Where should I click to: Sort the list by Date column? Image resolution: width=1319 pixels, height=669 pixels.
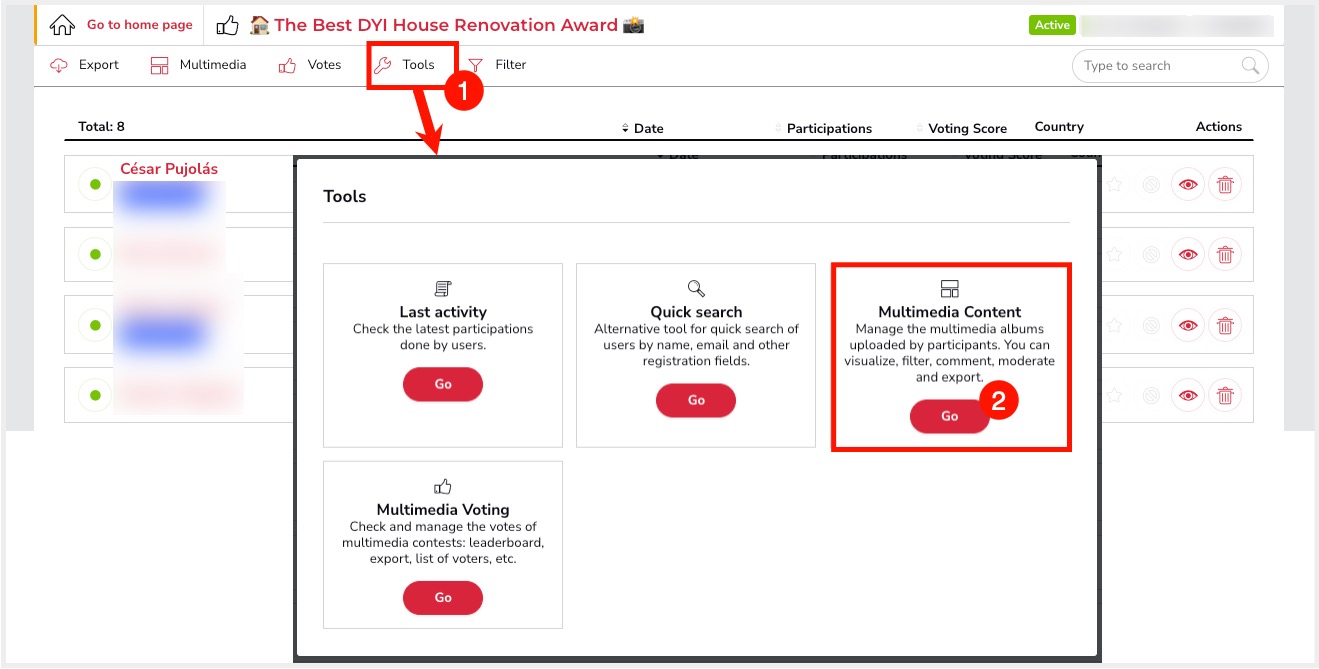[642, 128]
